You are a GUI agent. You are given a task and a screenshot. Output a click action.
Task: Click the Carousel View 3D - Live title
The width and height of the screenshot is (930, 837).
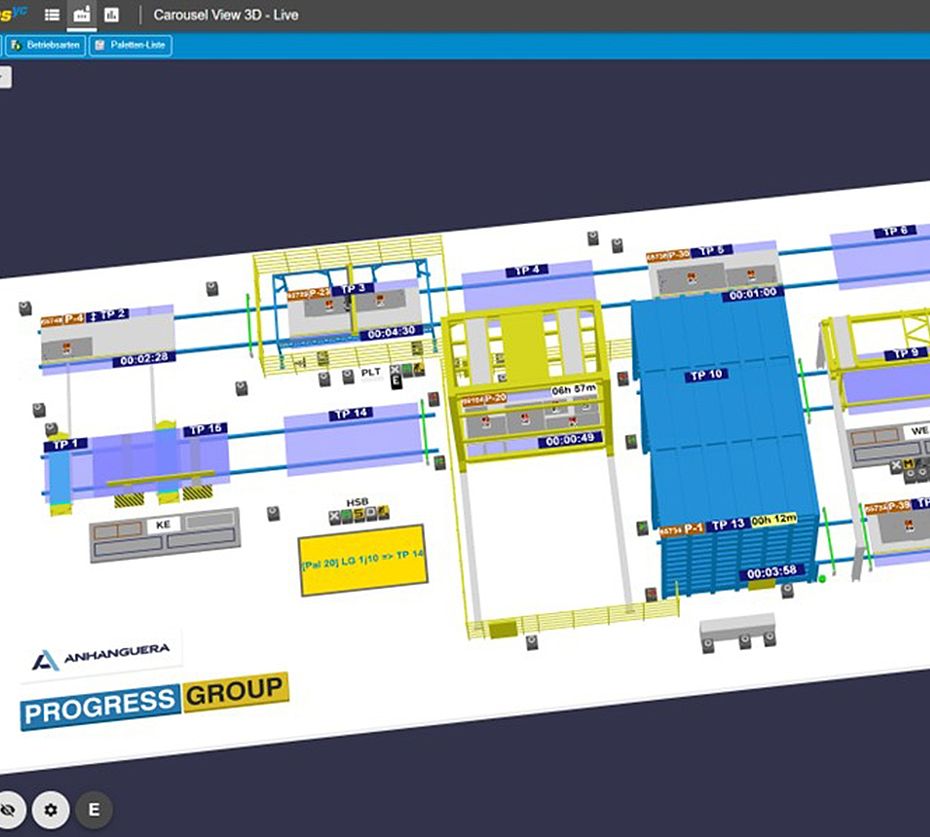[226, 15]
